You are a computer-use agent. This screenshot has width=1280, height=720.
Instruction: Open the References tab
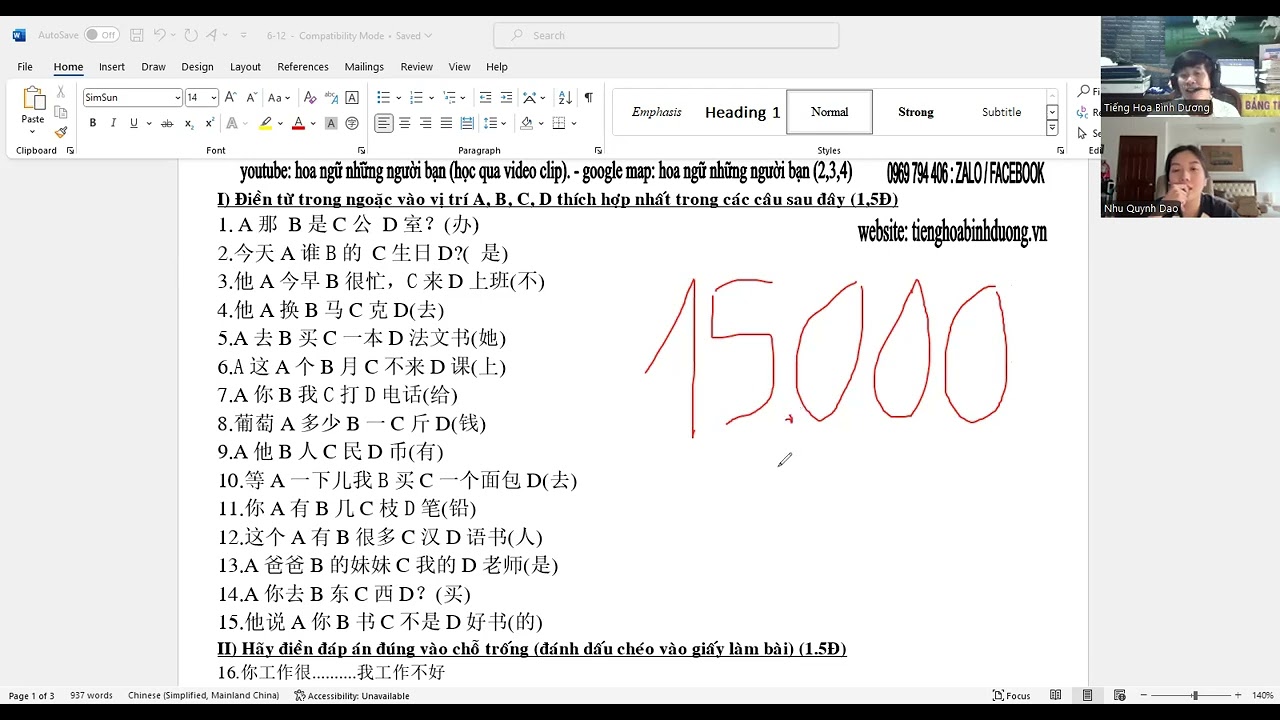pos(303,67)
